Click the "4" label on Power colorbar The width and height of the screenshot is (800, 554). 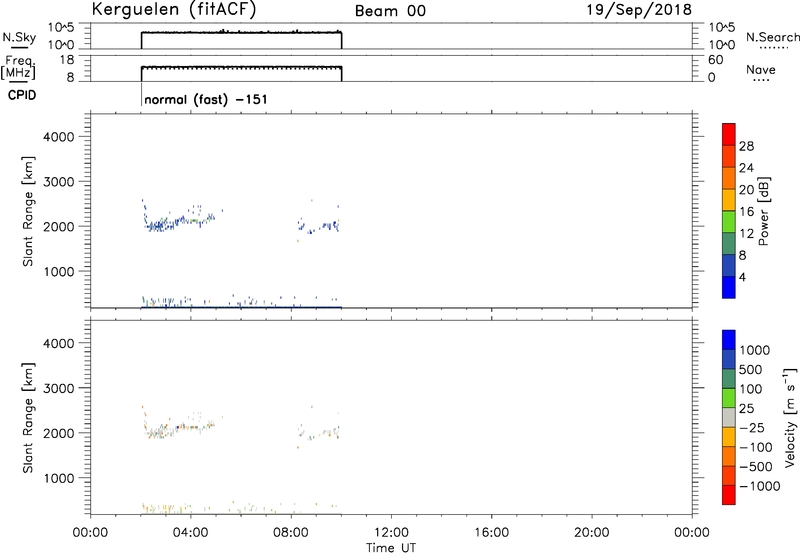coord(742,278)
